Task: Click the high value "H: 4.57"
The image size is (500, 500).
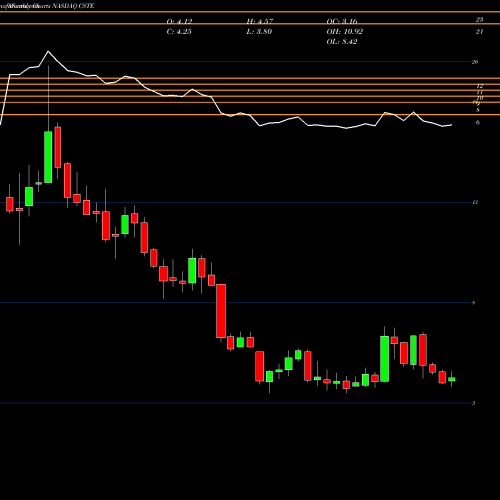Action: (260, 21)
